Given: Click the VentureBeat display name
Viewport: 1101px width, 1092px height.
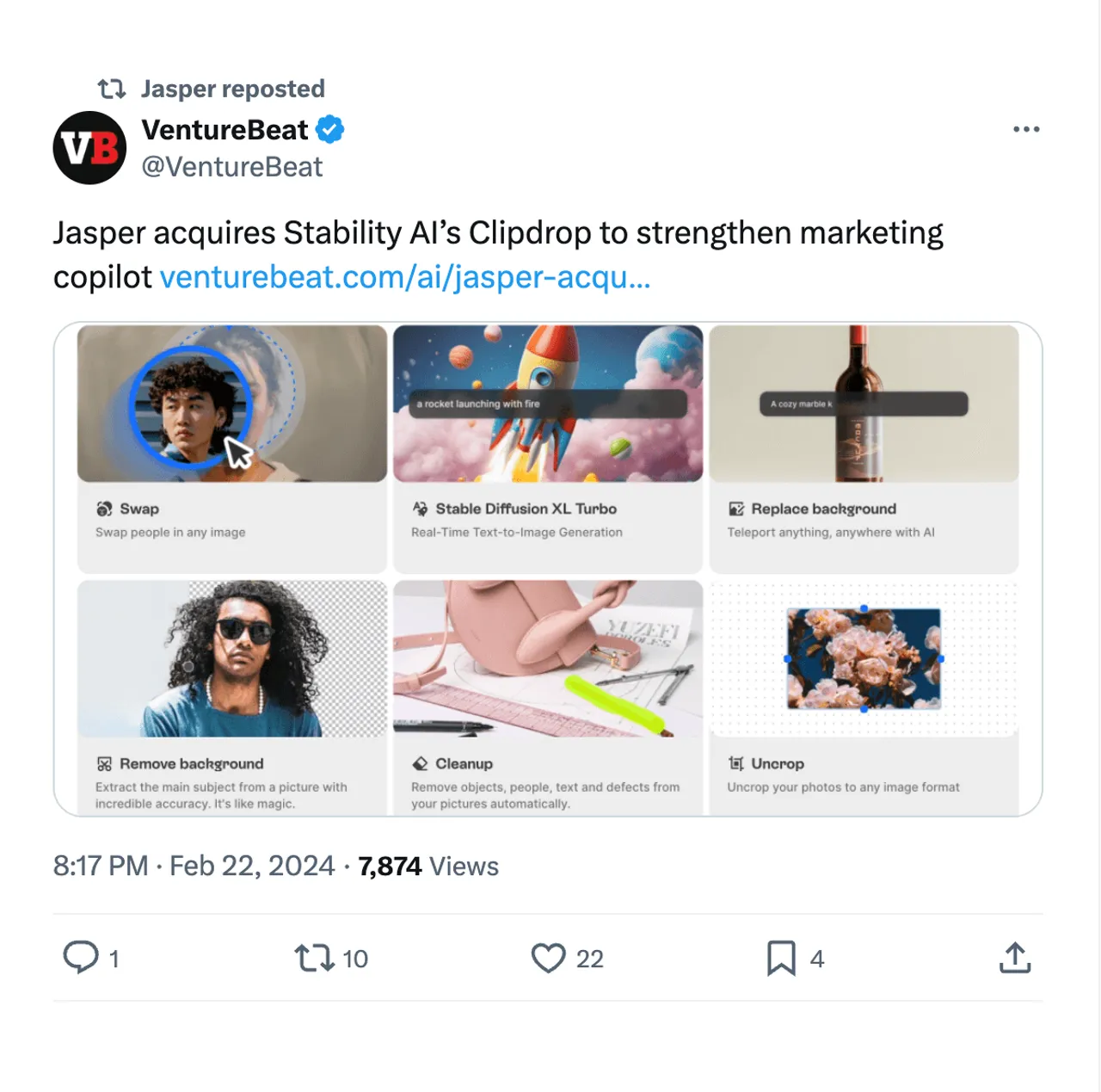Looking at the screenshot, I should click(x=225, y=129).
